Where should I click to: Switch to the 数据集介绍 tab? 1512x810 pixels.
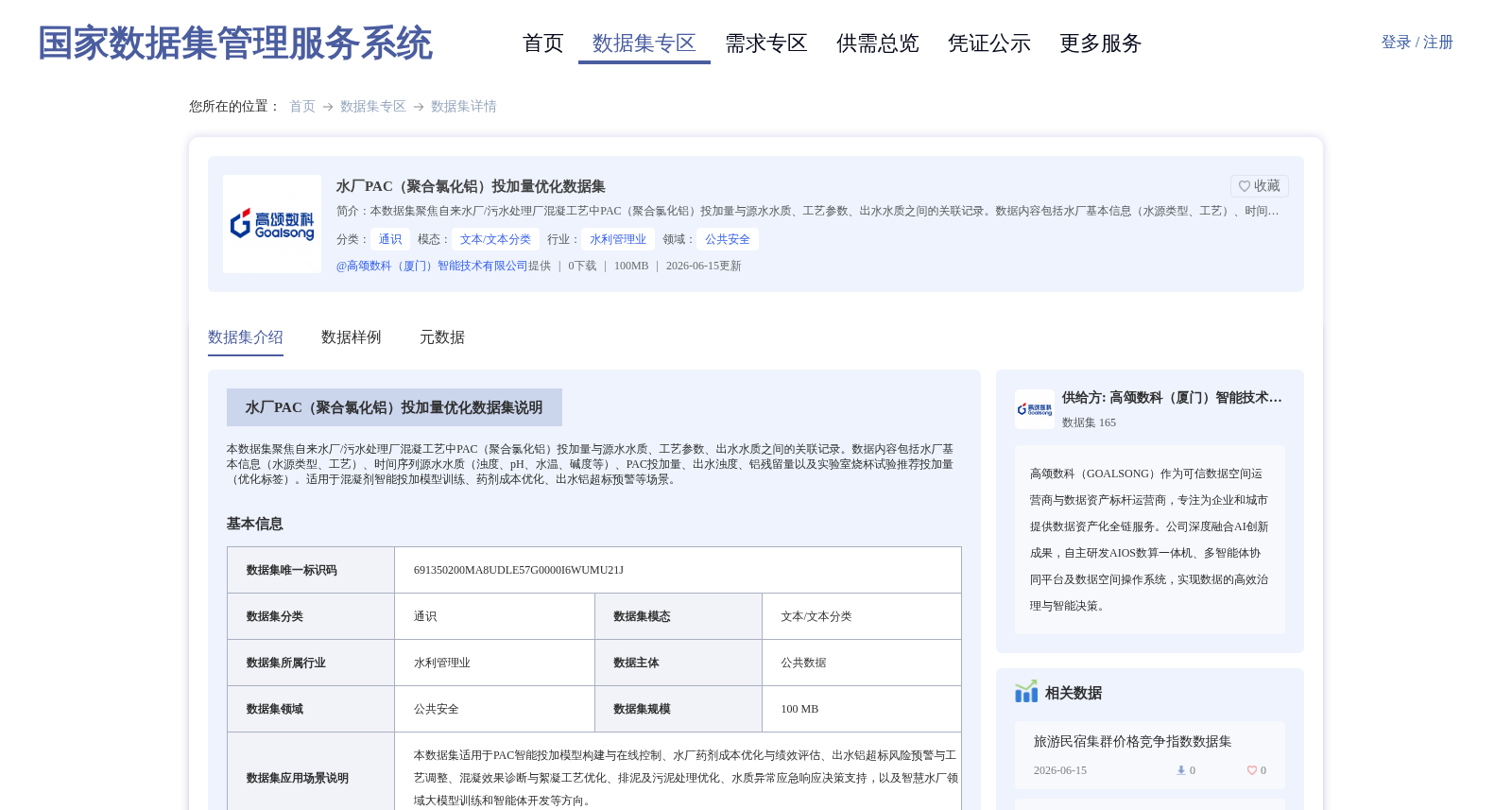(x=246, y=337)
